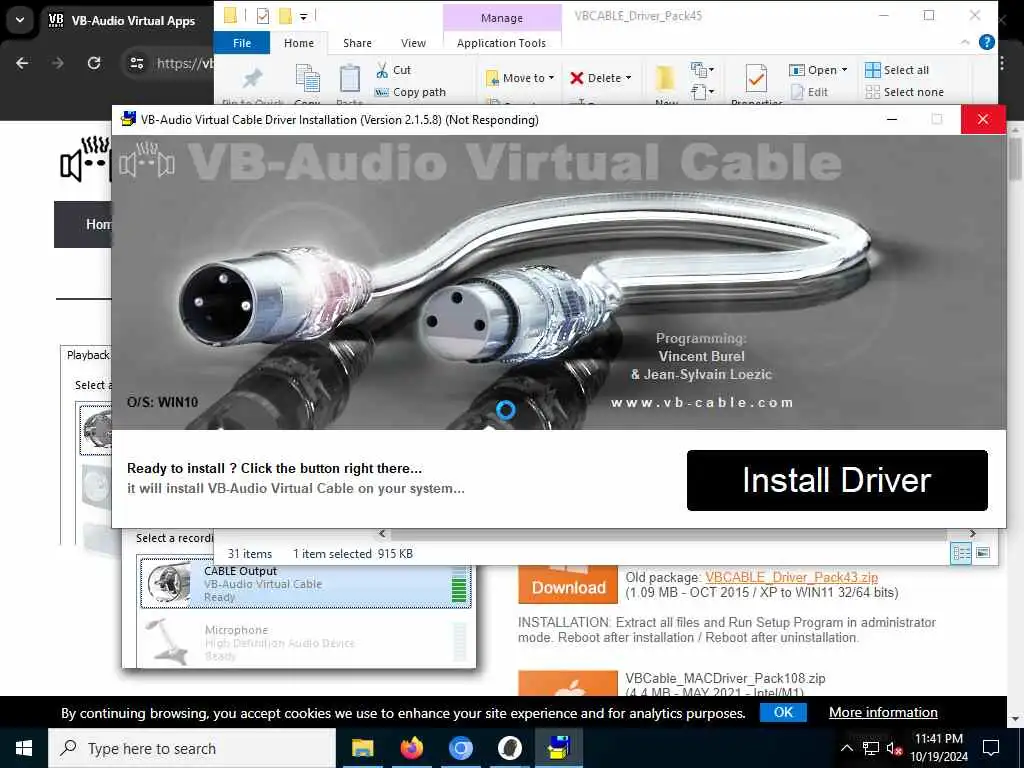1024x768 pixels.
Task: Expand the Easy access dropdown icon
Action: tap(703, 92)
